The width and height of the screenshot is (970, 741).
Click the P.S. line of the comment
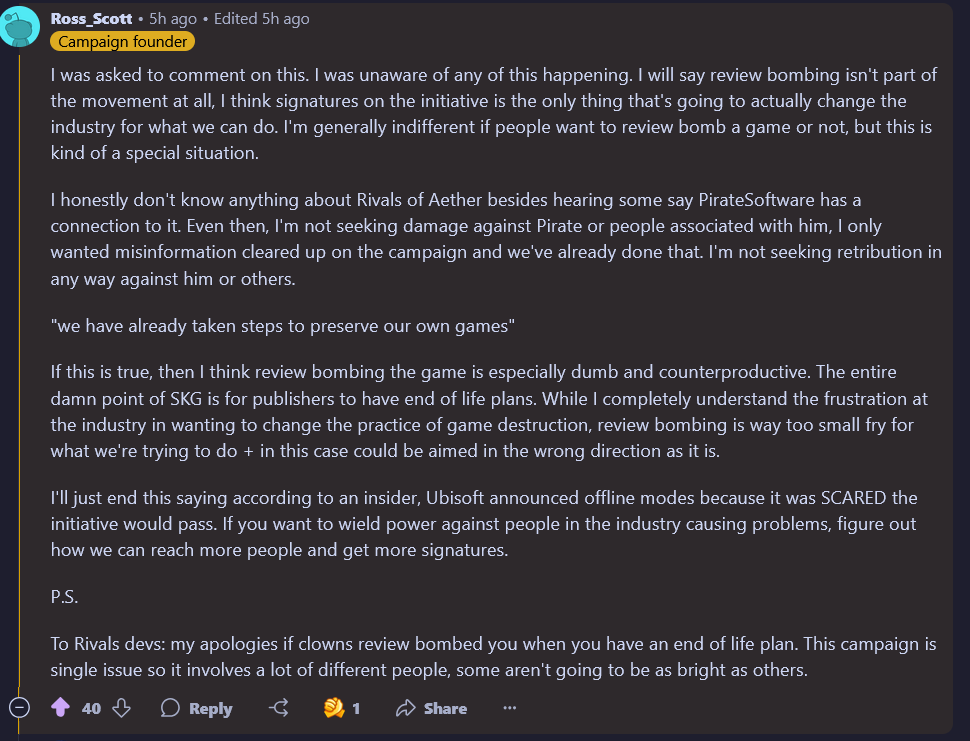click(x=64, y=597)
